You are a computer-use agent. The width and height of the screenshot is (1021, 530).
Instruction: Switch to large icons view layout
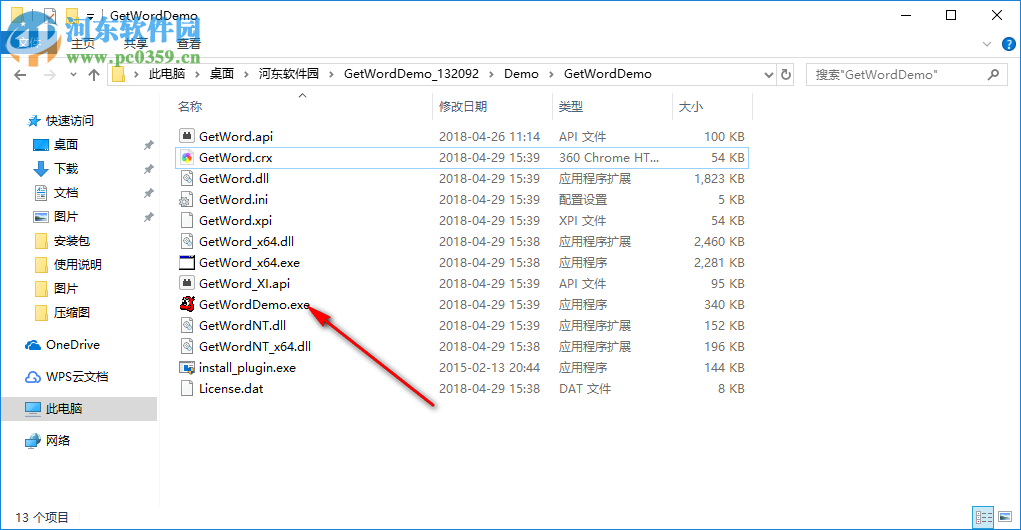1005,517
